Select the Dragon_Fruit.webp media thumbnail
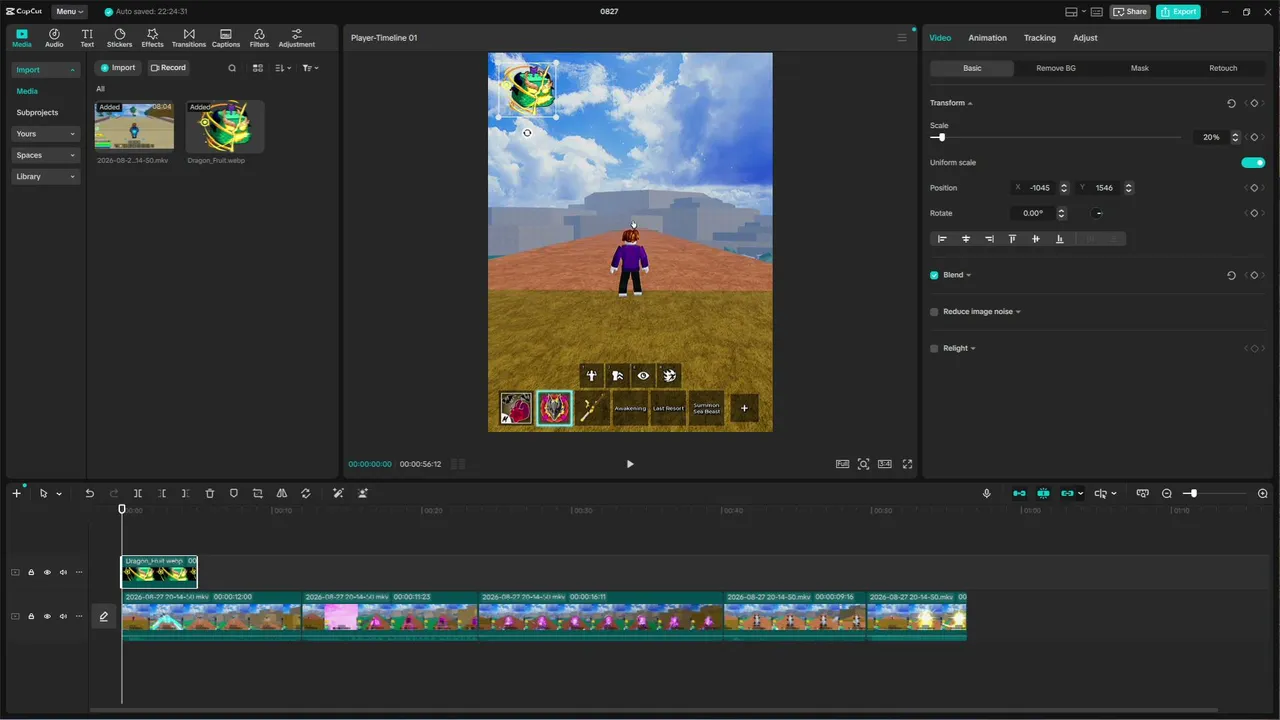This screenshot has height=720, width=1280. tap(225, 126)
